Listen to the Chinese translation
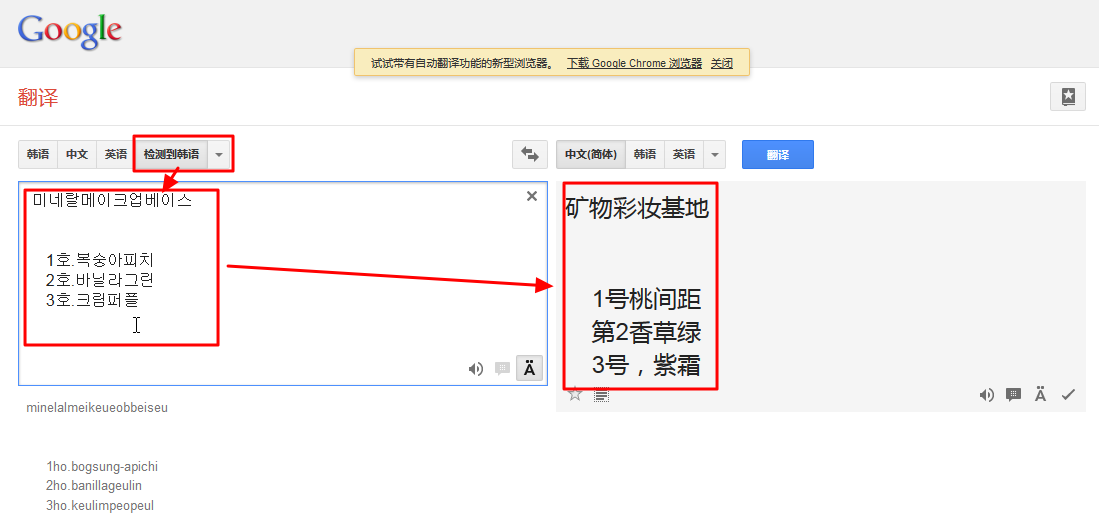 [986, 395]
